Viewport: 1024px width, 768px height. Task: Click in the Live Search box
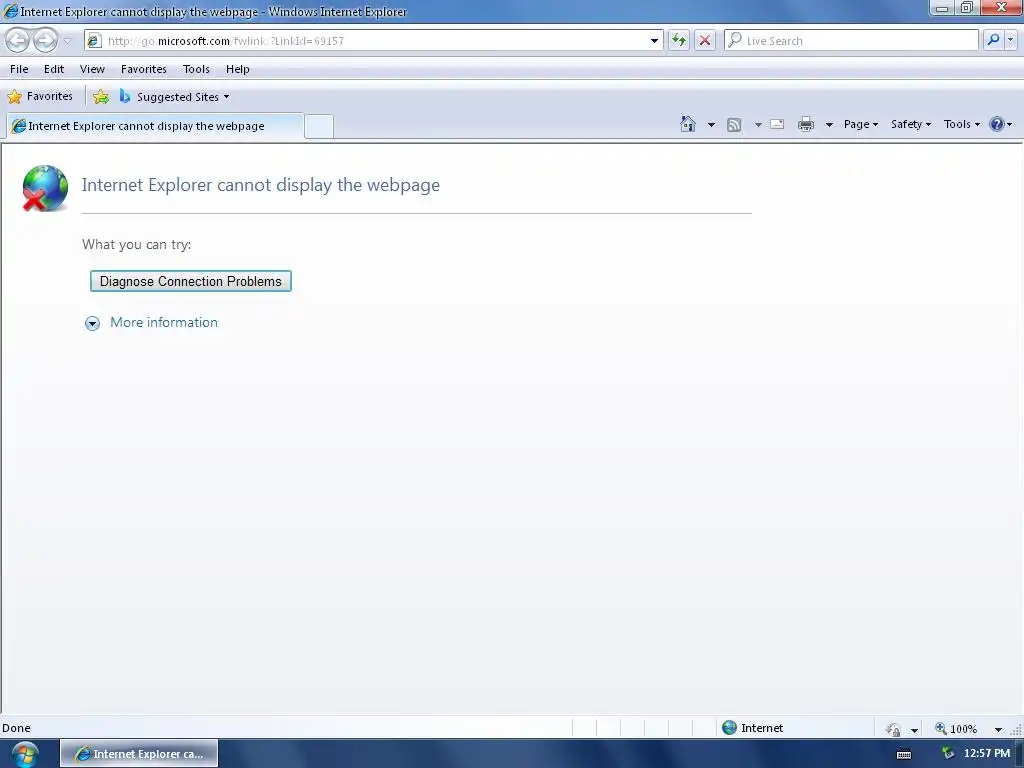(851, 40)
